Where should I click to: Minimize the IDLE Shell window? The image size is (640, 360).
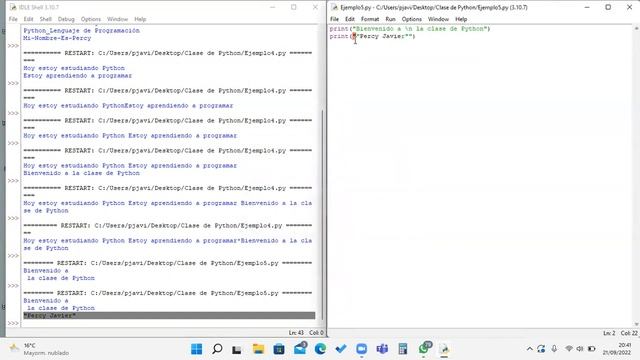(273, 7)
